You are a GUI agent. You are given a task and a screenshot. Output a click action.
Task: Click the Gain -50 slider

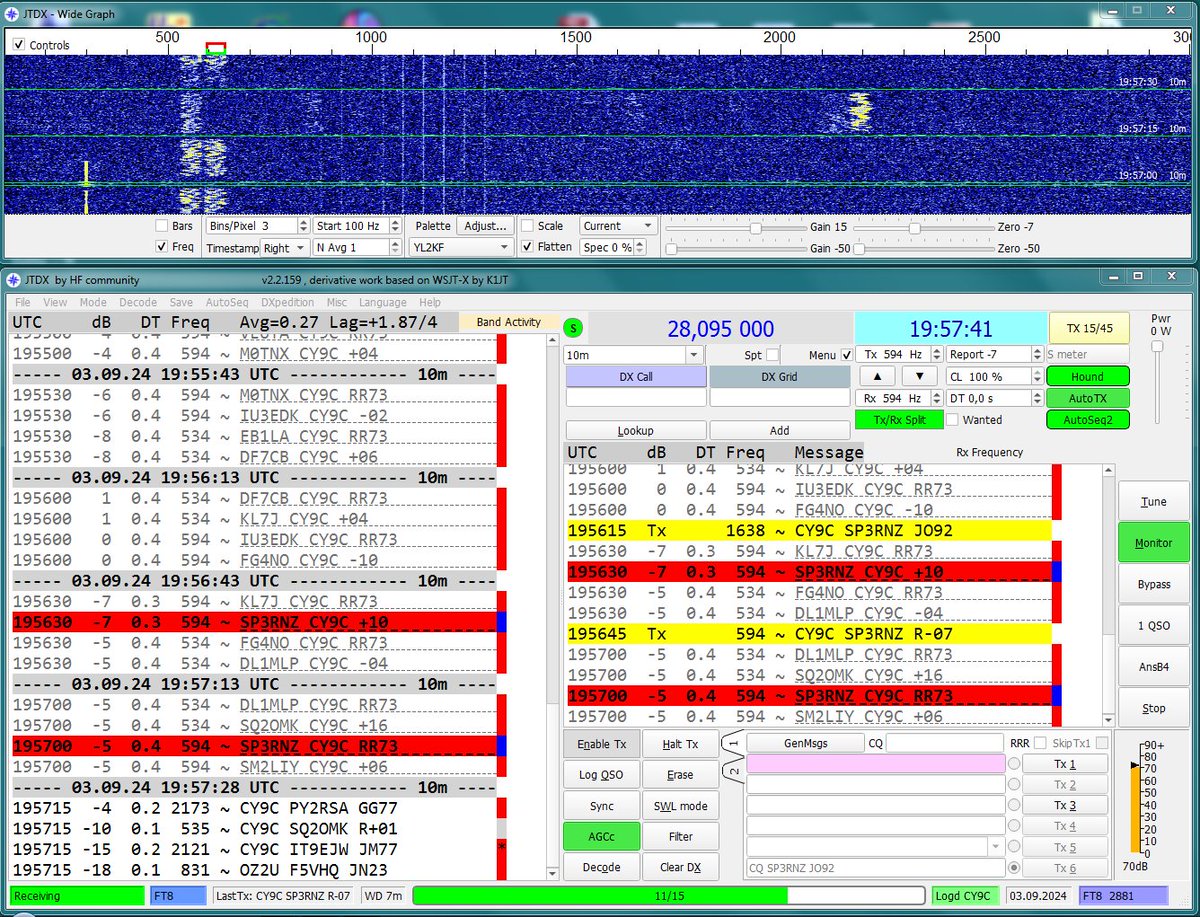670,248
